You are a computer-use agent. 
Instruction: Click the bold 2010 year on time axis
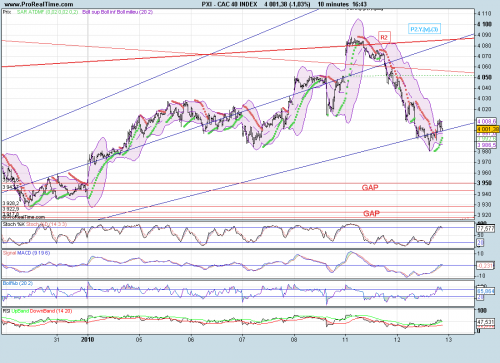(x=87, y=340)
